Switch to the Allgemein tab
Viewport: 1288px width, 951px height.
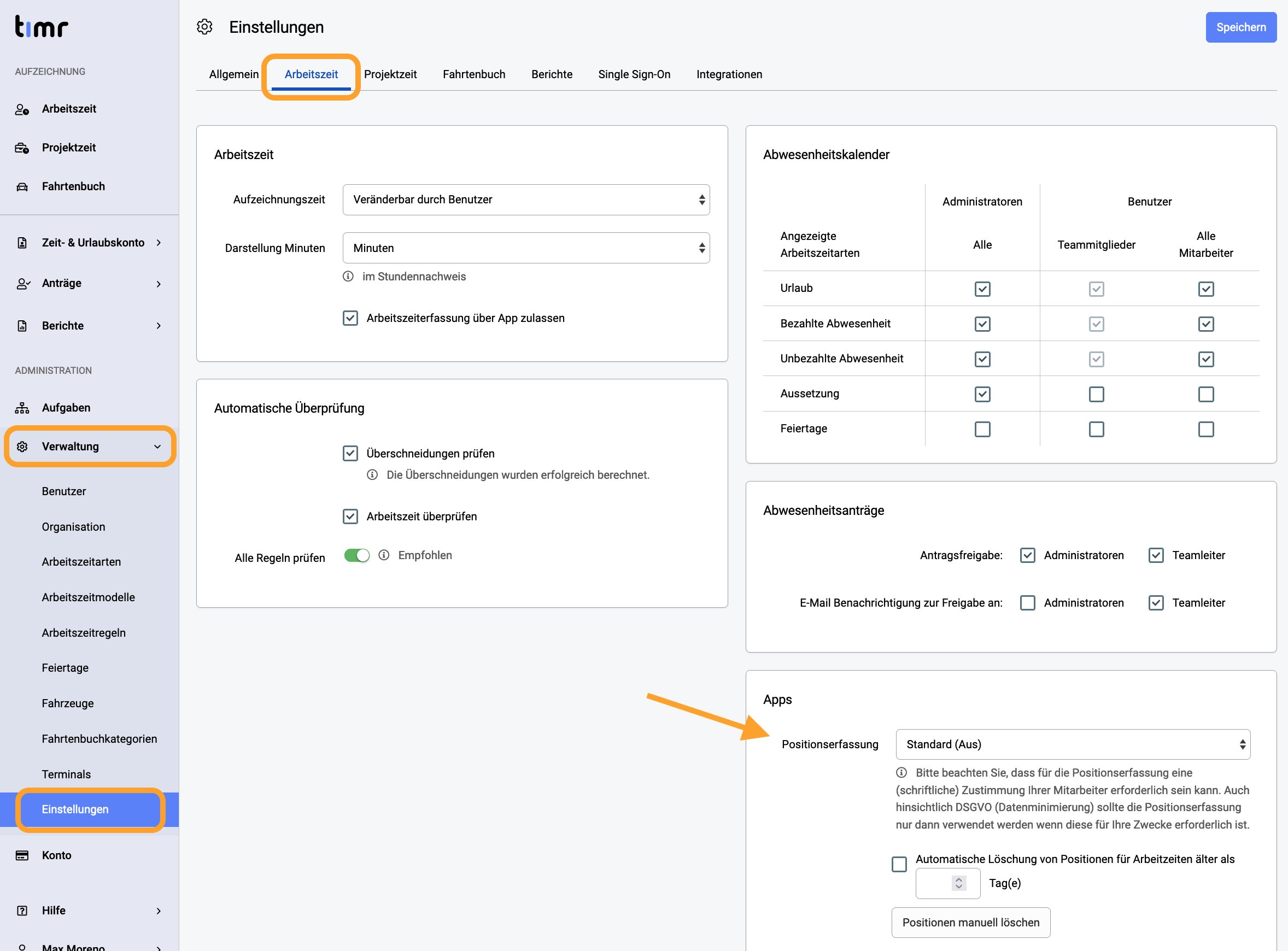234,74
